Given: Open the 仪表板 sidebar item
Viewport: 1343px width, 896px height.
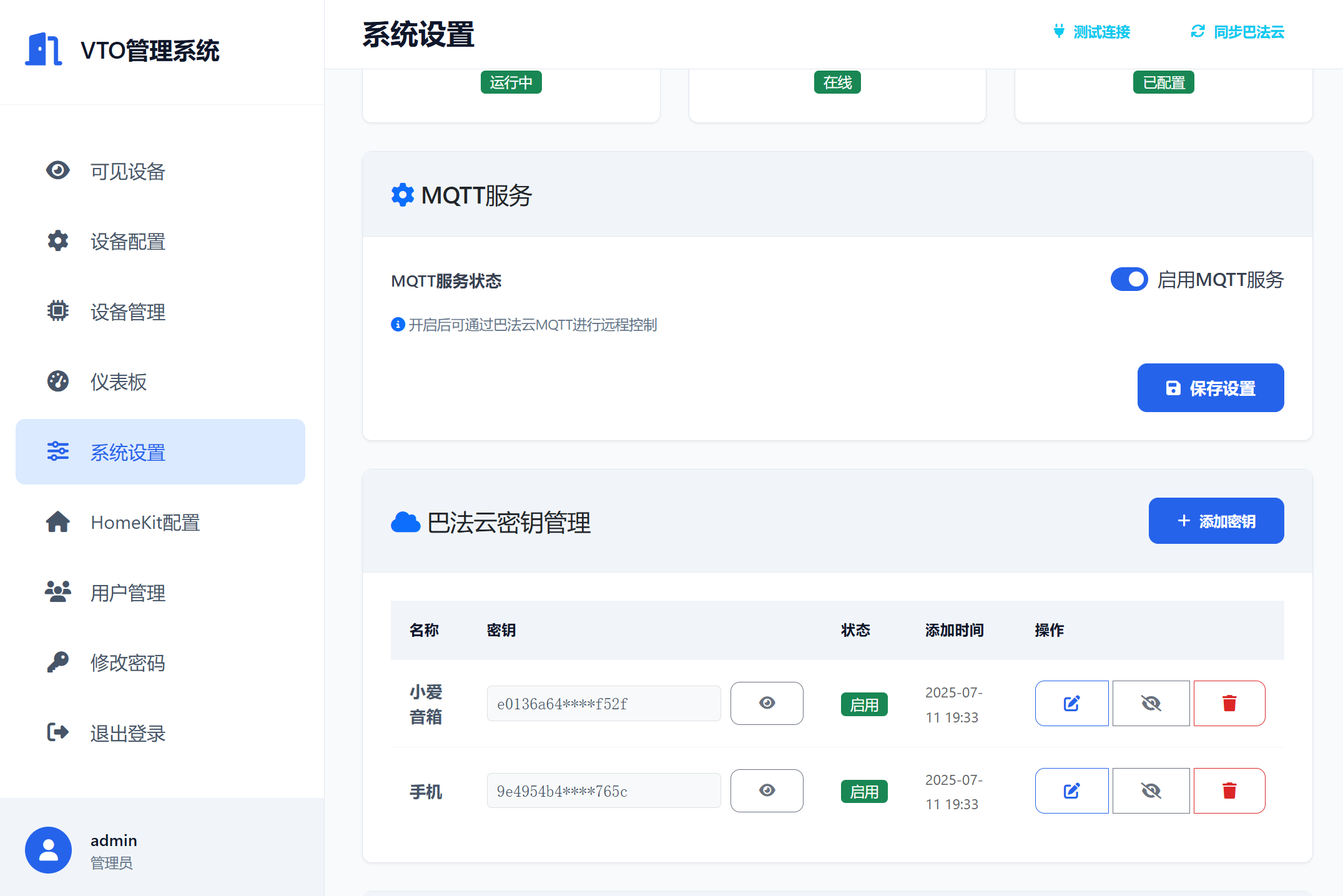Looking at the screenshot, I should 119,382.
